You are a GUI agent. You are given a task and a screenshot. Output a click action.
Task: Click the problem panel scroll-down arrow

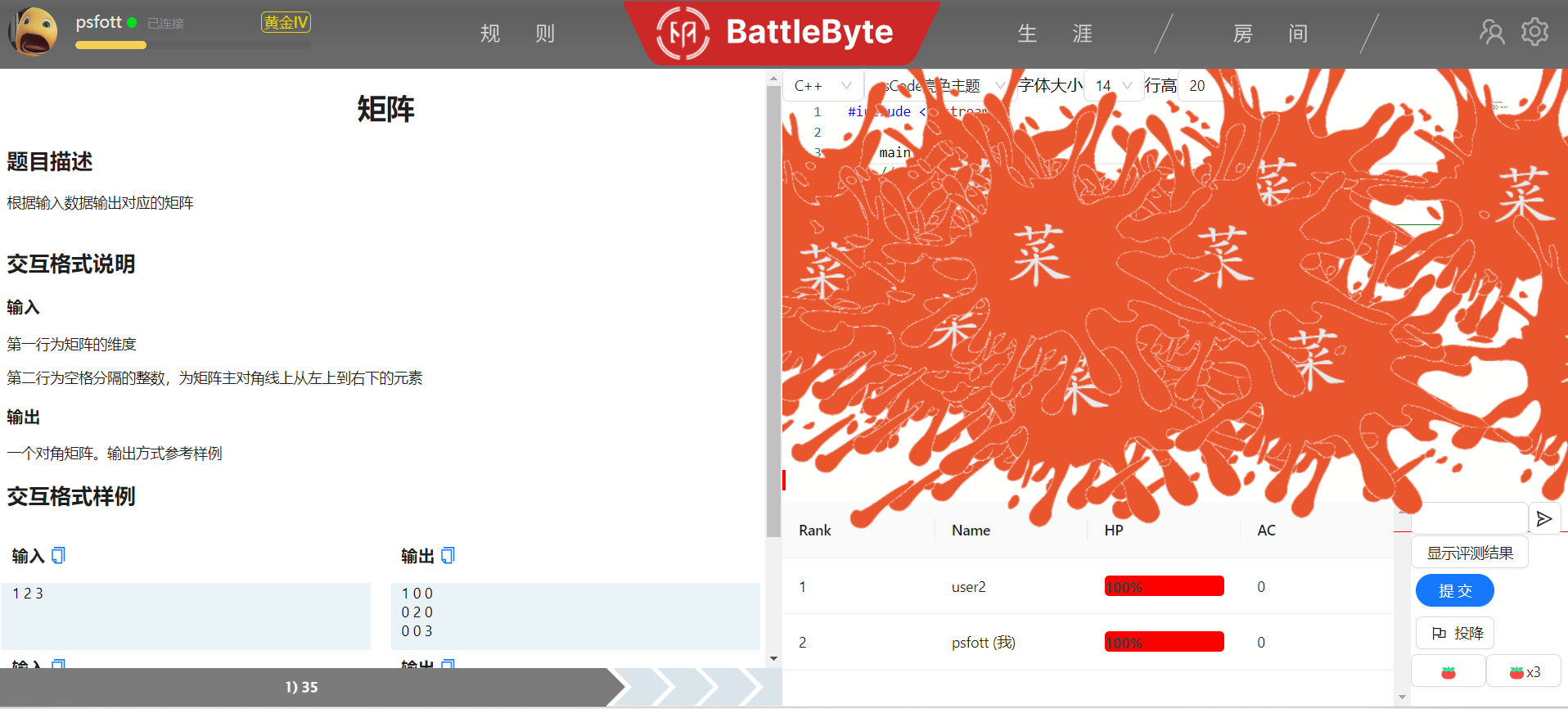773,659
